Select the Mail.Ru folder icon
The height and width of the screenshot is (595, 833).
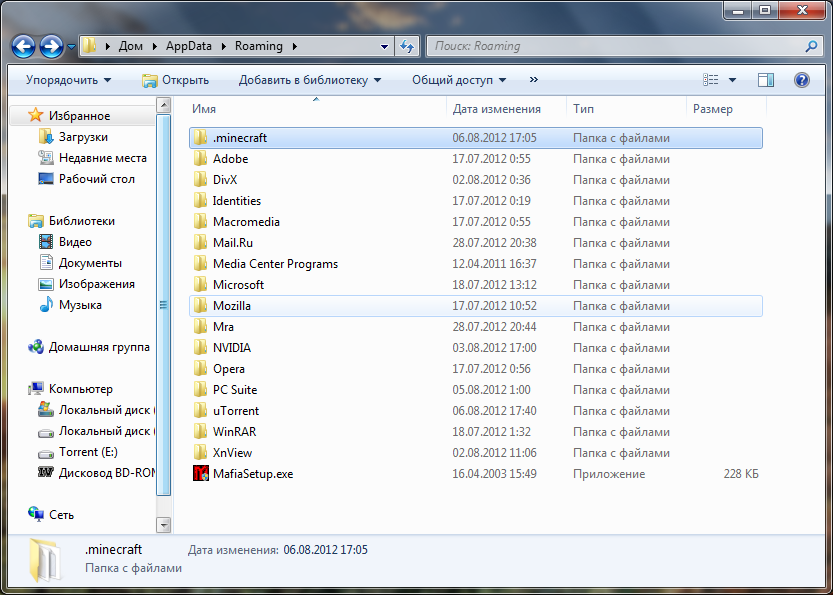tap(200, 243)
